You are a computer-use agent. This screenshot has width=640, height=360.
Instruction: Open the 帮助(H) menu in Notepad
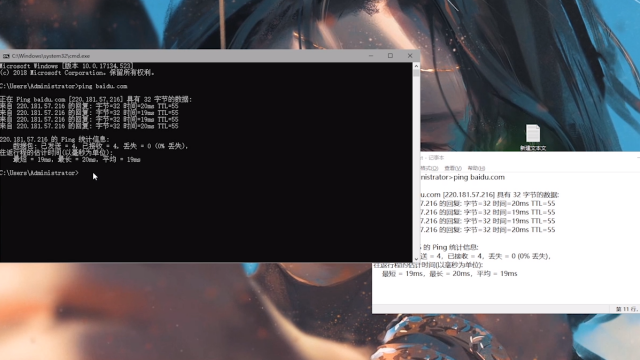point(476,168)
